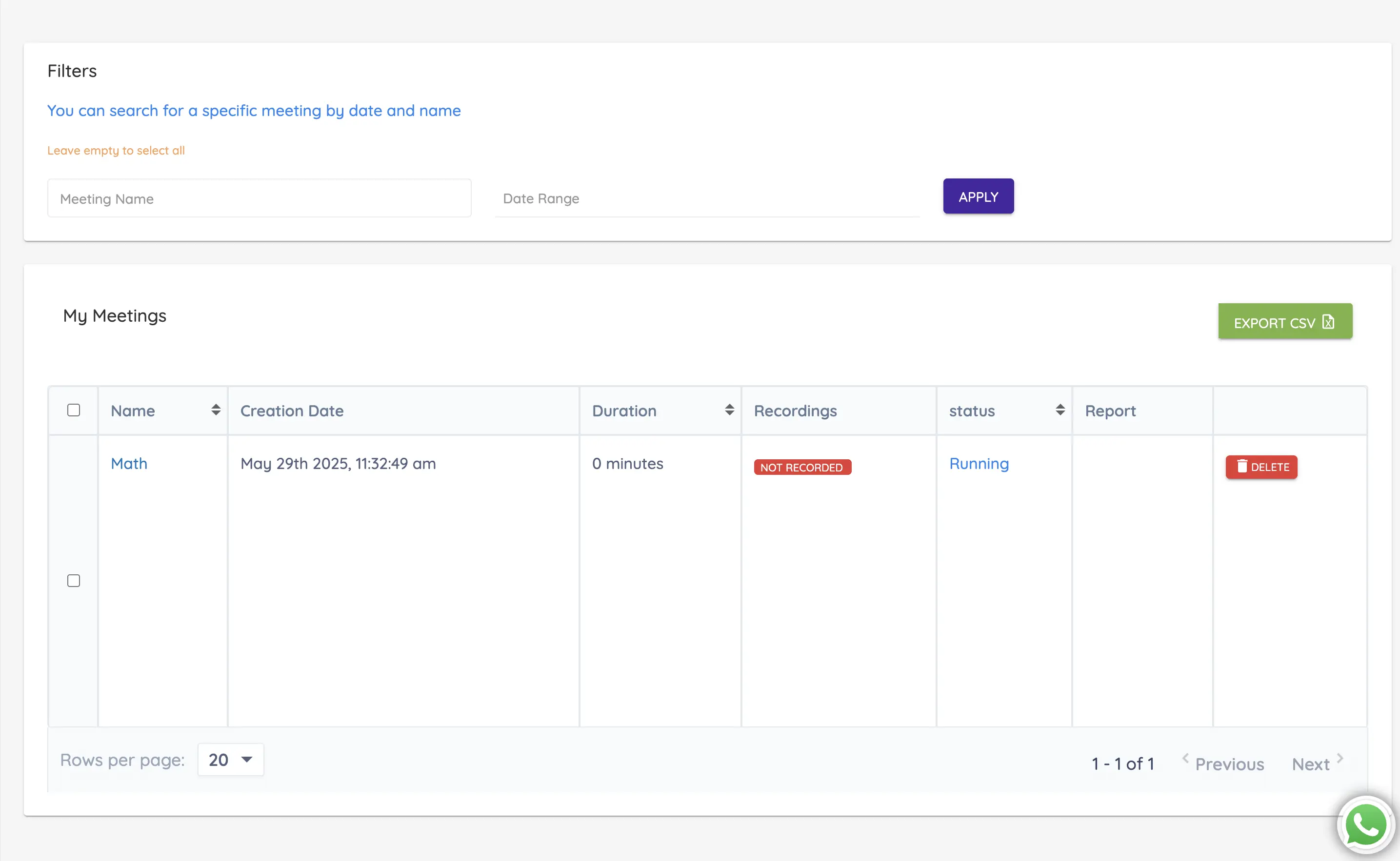Click the trash icon in the Delete button
Screen dimensions: 1400x861
(x=1241, y=467)
